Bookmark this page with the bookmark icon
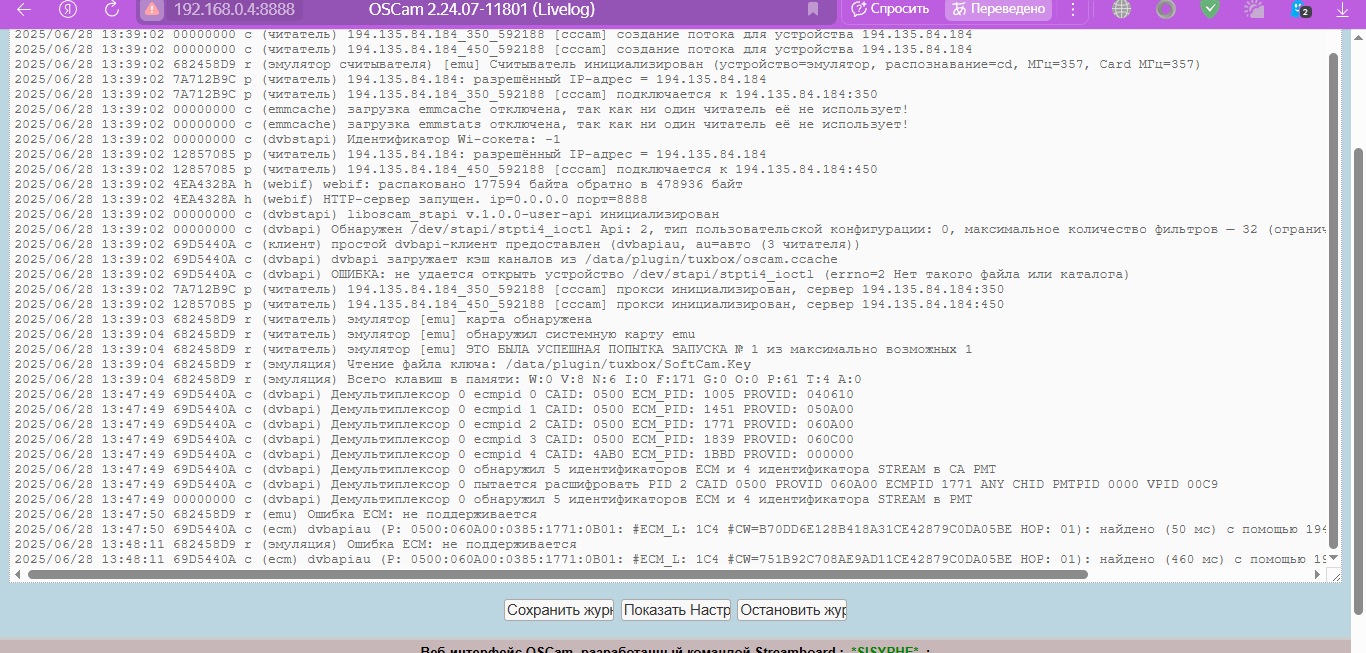 (x=813, y=10)
